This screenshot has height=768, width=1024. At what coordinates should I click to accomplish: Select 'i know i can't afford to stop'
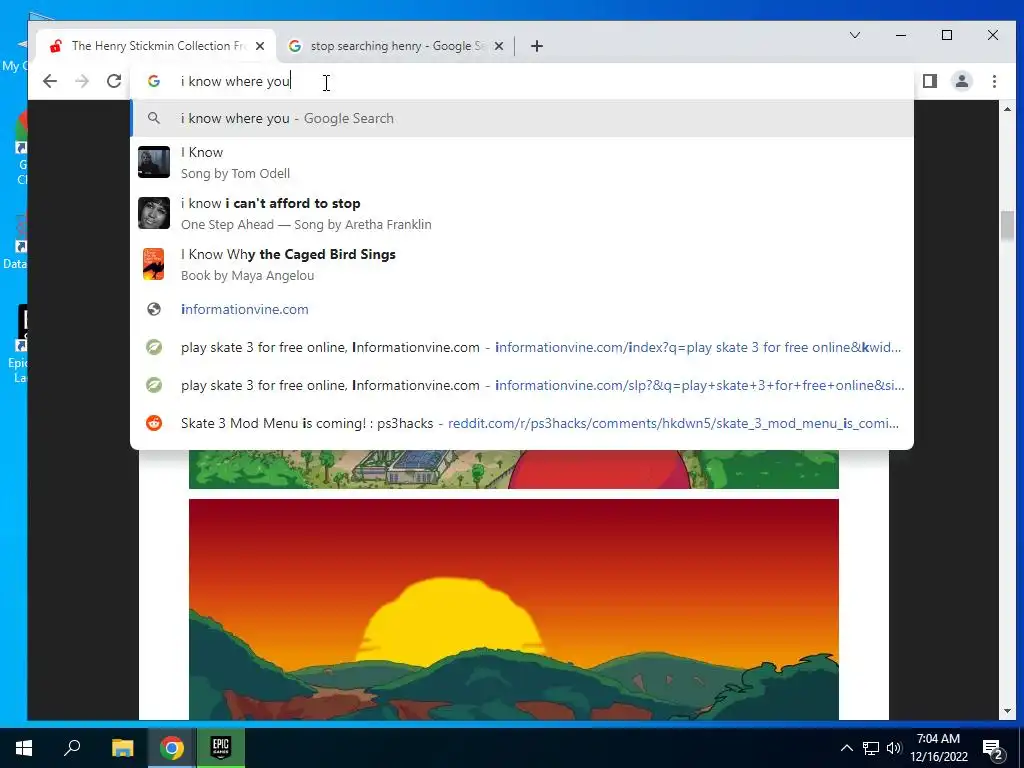click(522, 213)
